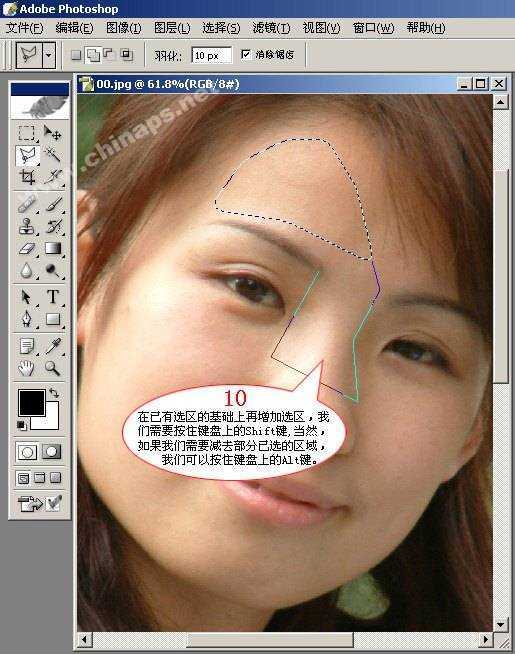
Task: Switch to Quick Mask Mode
Action: (52, 452)
